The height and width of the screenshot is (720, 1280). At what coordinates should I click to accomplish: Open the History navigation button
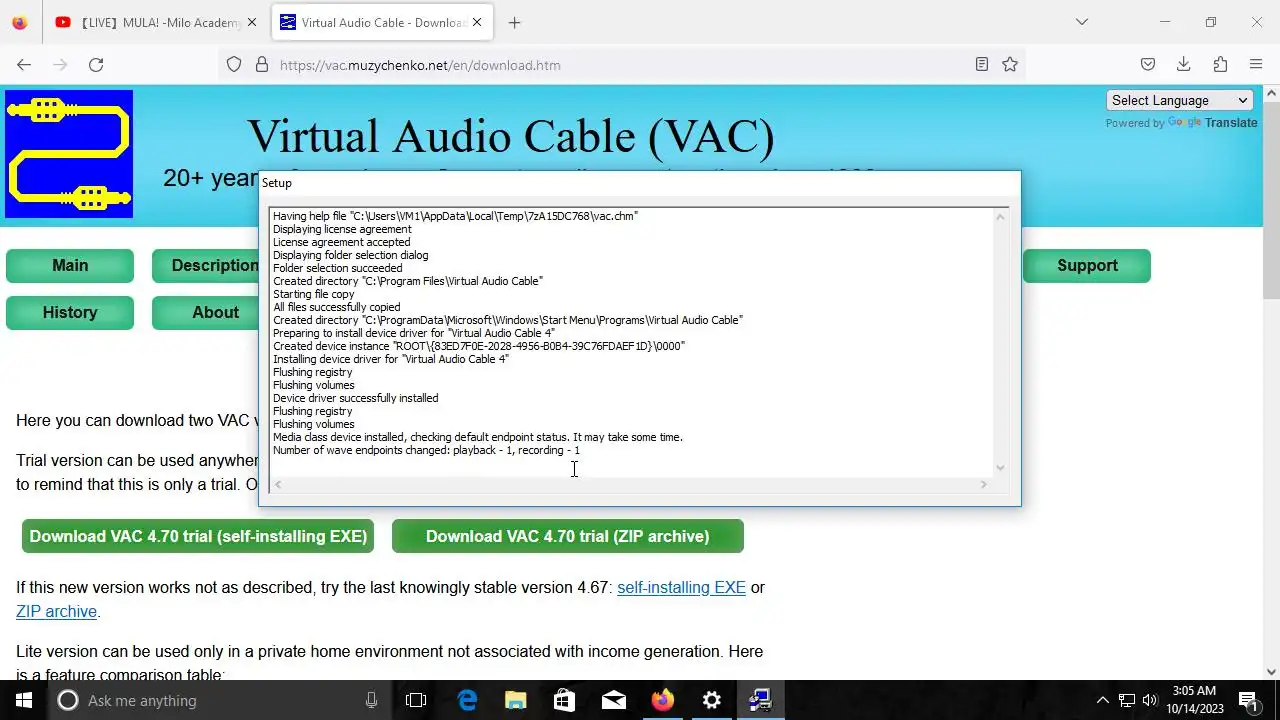pyautogui.click(x=70, y=312)
